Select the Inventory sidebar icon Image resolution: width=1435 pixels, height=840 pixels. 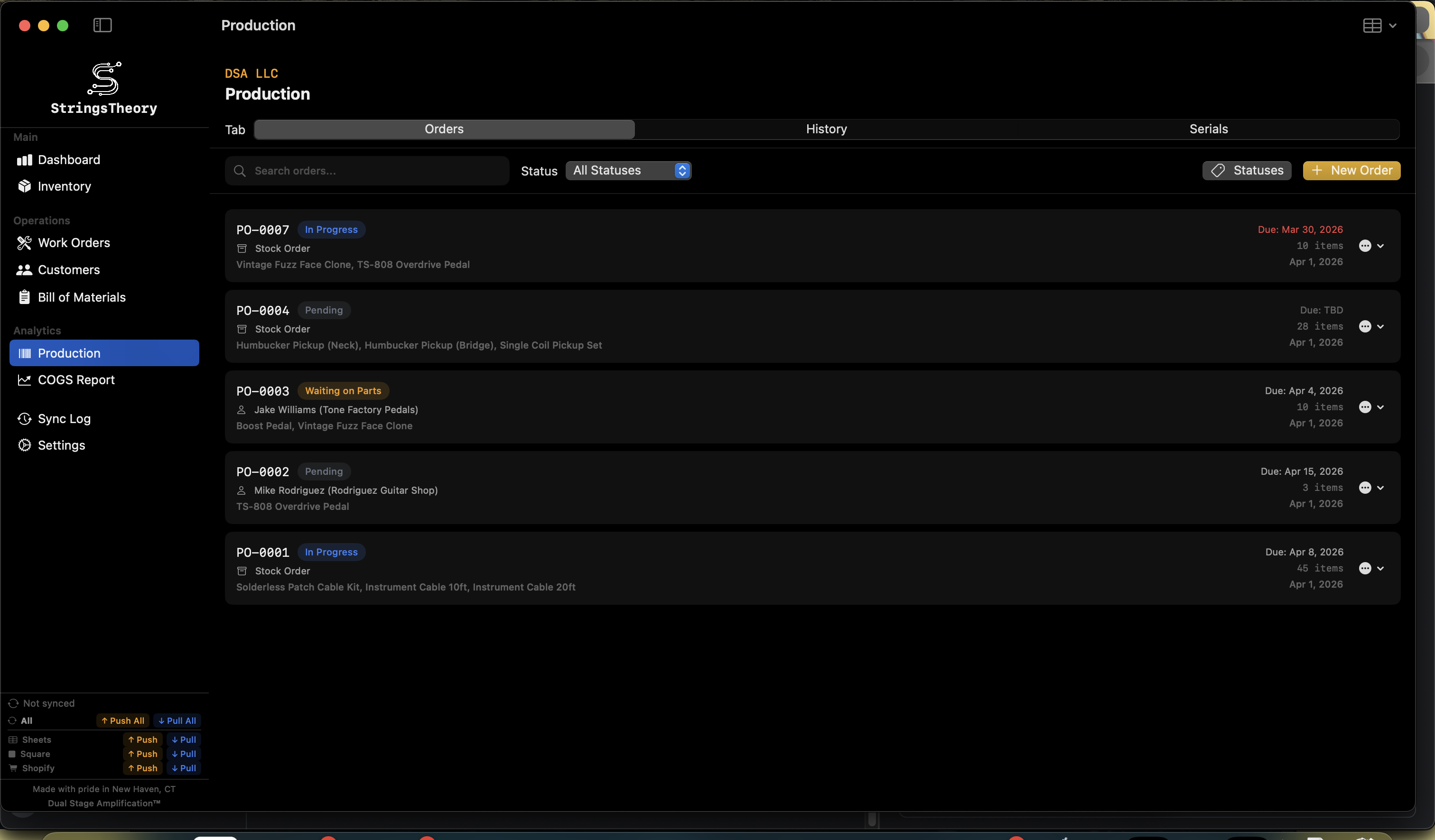(25, 187)
